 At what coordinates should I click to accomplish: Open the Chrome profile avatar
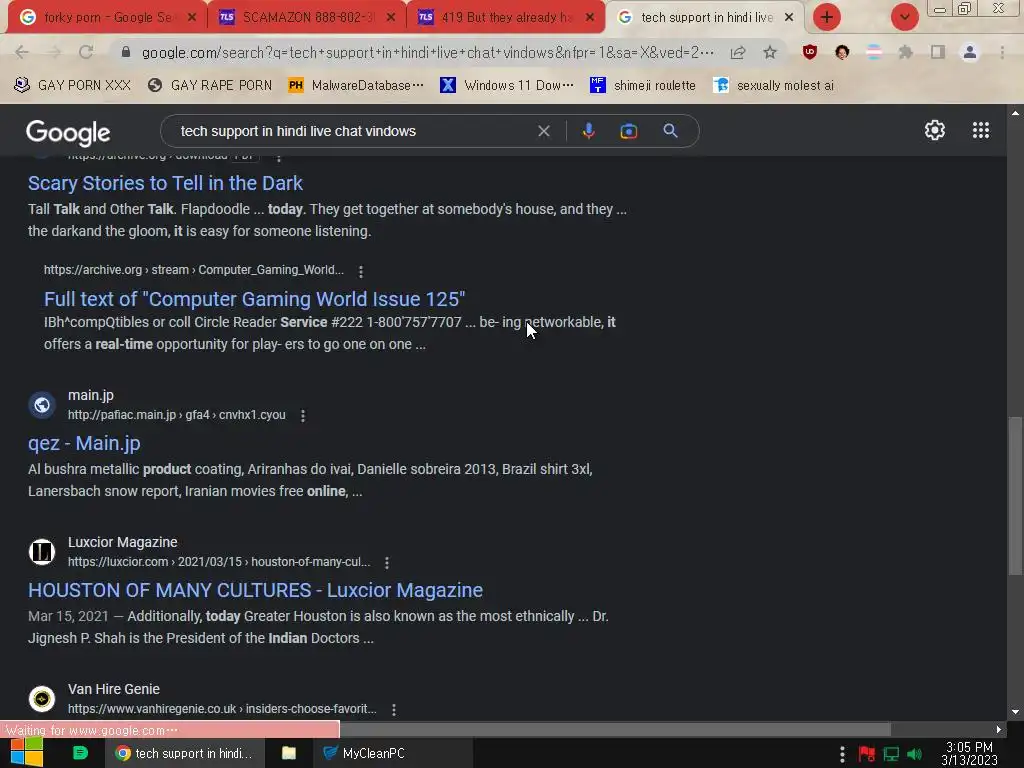pos(970,52)
